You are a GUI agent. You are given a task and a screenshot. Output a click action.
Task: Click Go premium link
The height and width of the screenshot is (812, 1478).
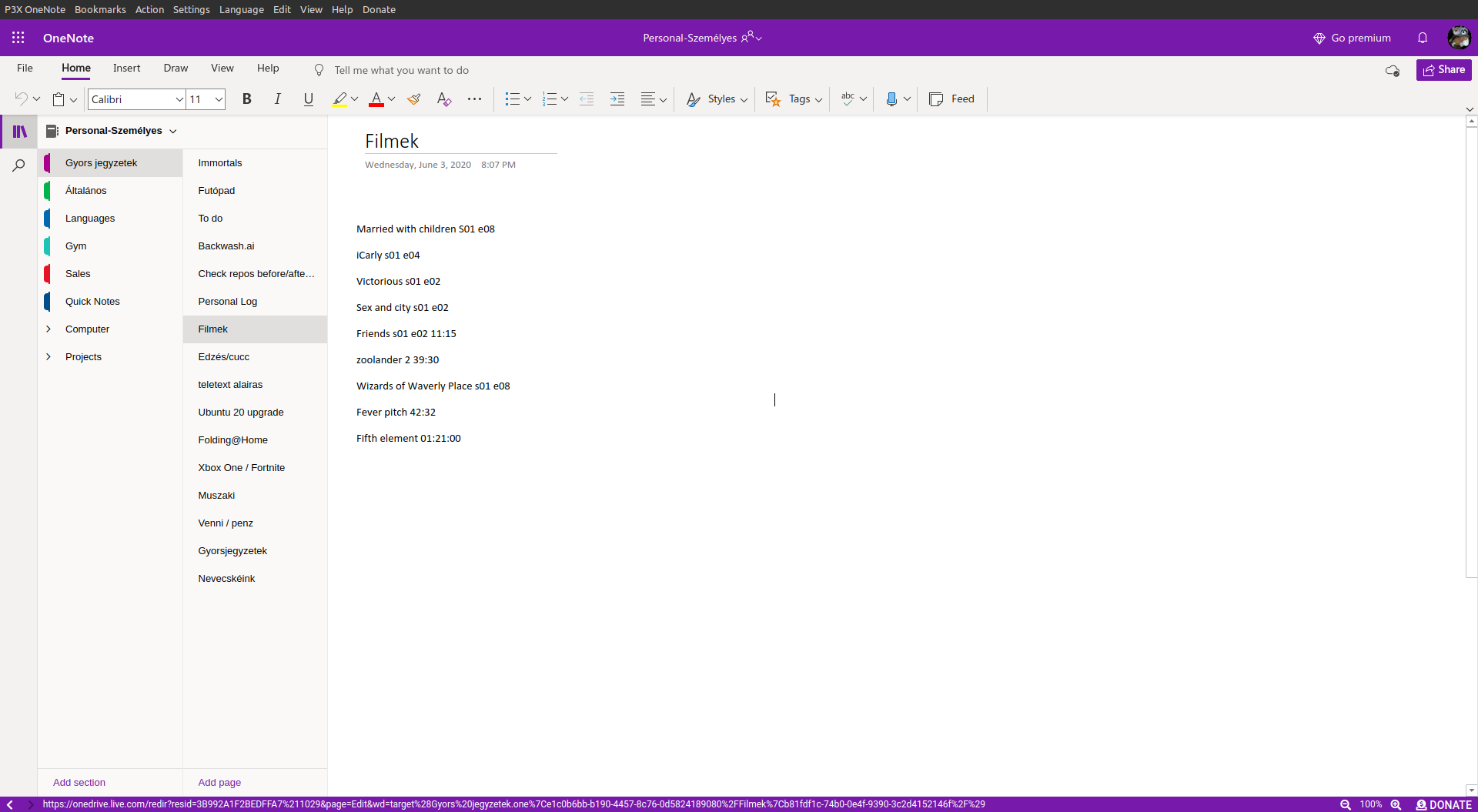coord(1353,38)
